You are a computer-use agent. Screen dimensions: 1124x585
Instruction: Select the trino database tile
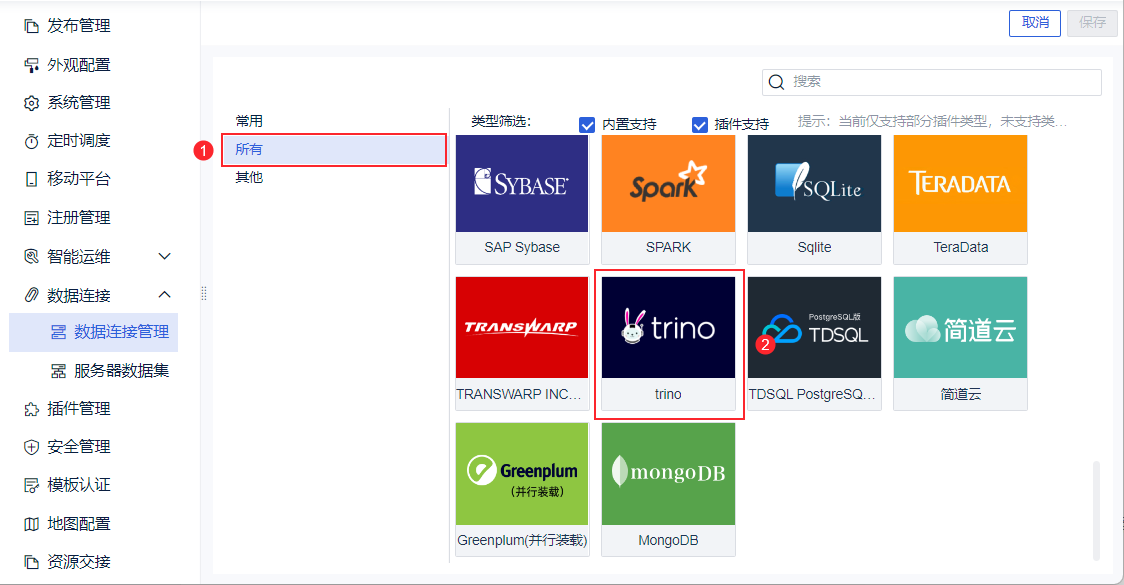tap(668, 343)
